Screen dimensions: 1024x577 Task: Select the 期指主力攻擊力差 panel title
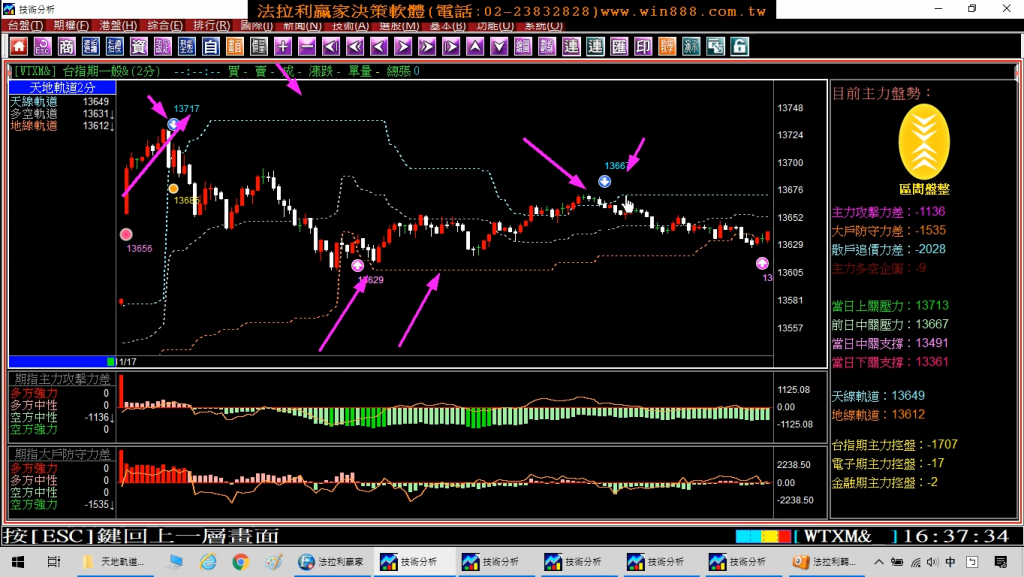click(63, 379)
